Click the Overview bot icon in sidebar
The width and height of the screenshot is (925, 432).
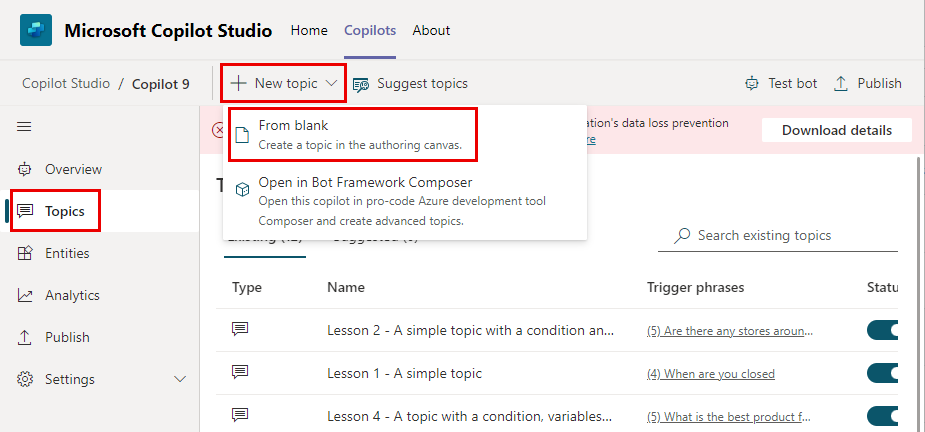25,169
